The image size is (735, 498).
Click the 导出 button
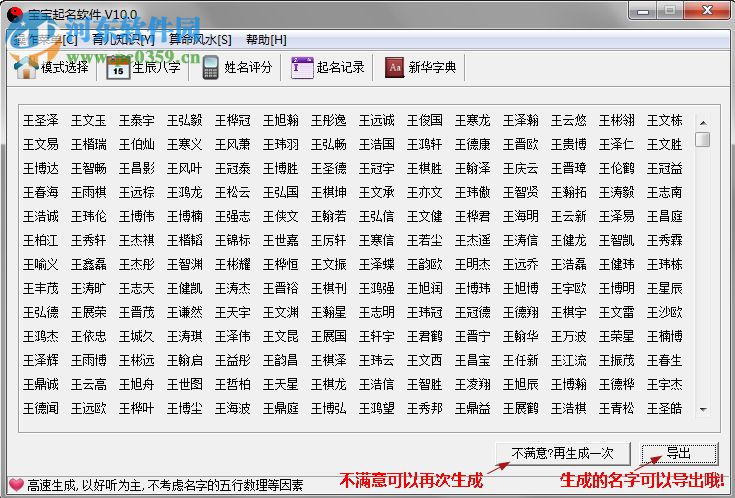coord(679,453)
